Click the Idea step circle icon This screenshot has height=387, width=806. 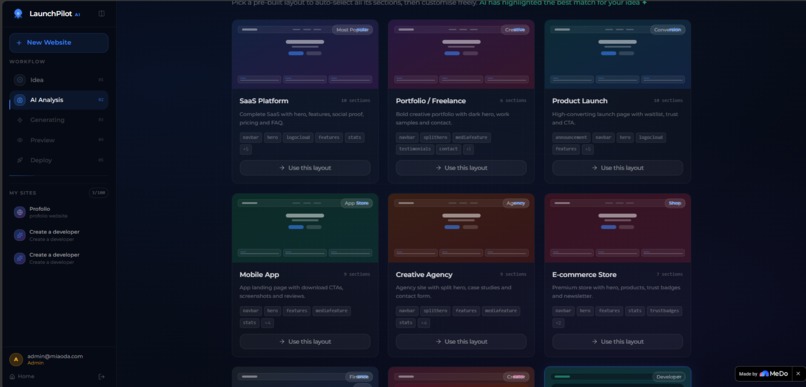pyautogui.click(x=20, y=80)
